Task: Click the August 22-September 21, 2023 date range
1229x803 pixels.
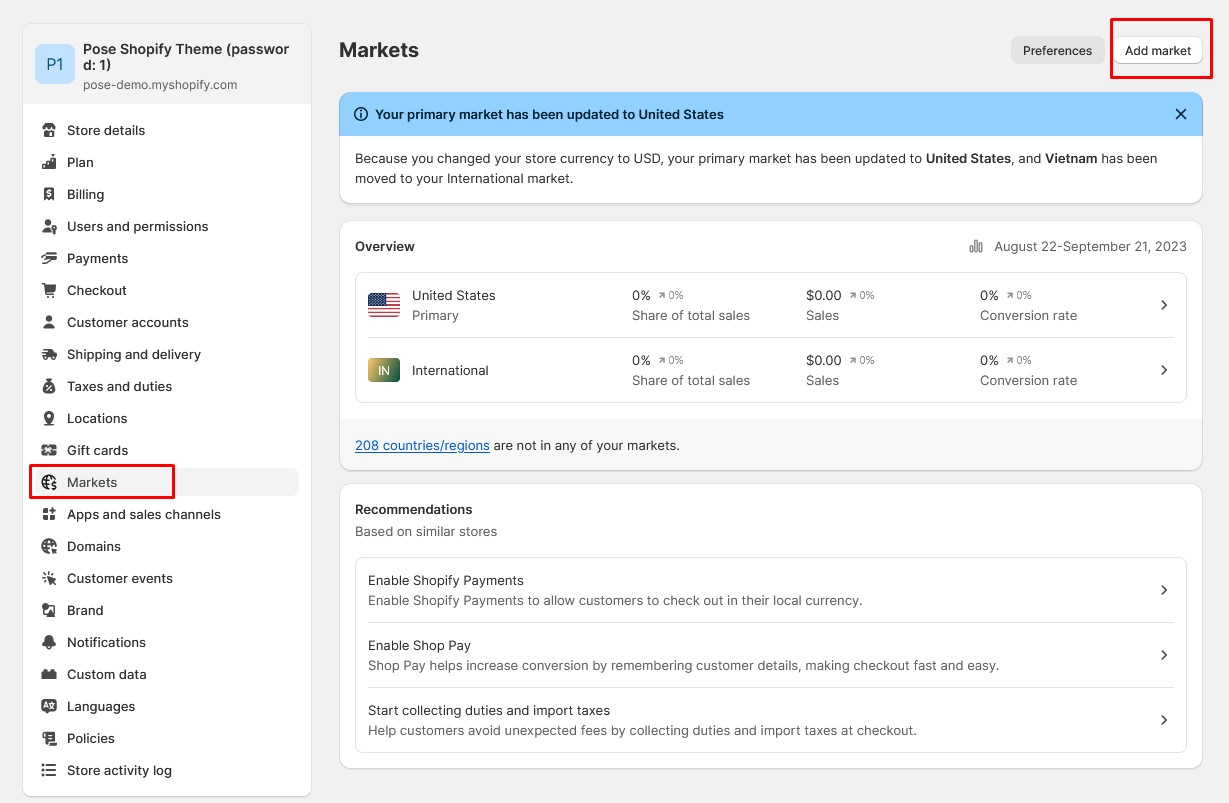Action: 1090,246
